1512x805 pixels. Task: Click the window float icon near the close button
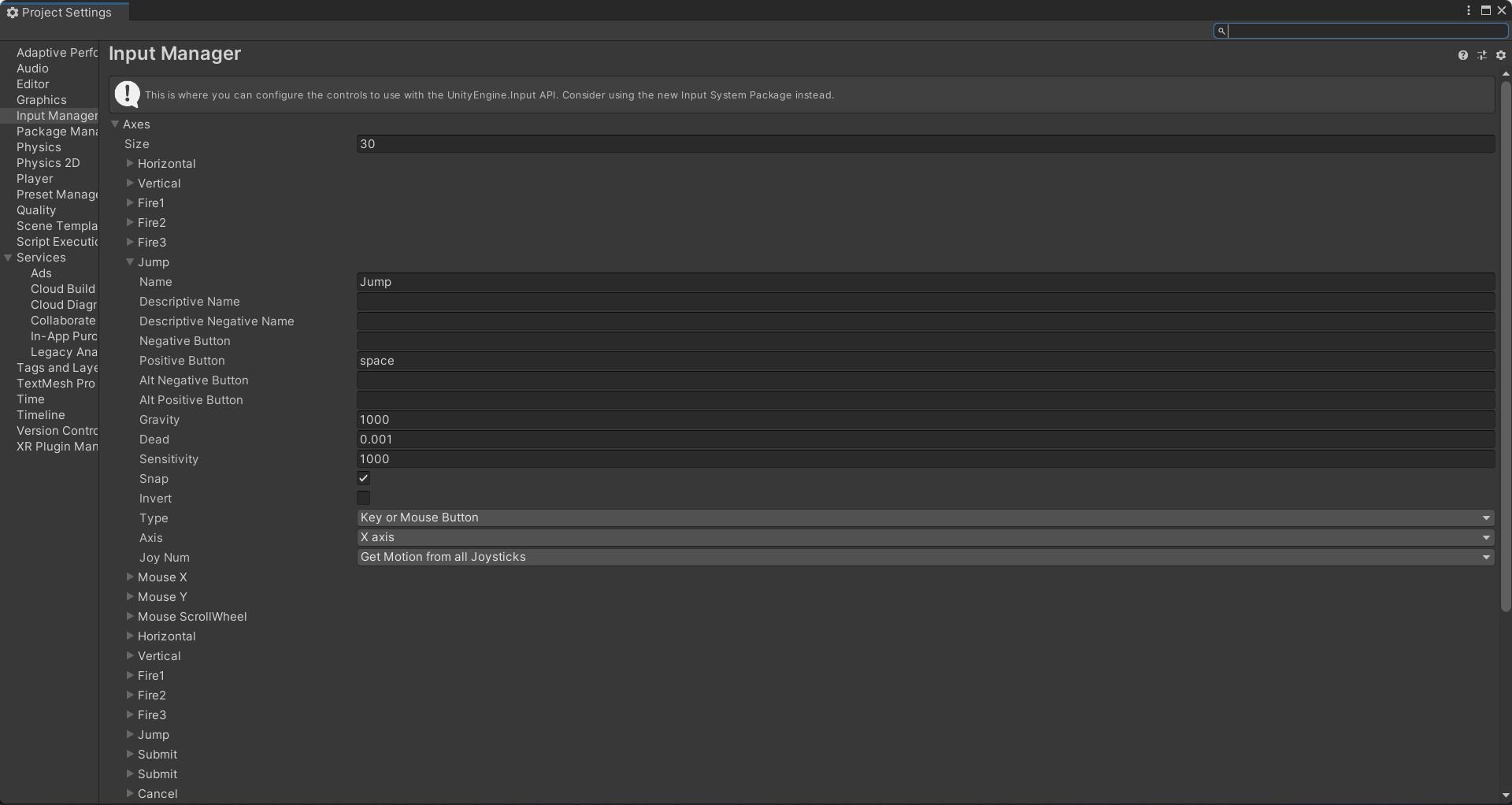tap(1486, 10)
